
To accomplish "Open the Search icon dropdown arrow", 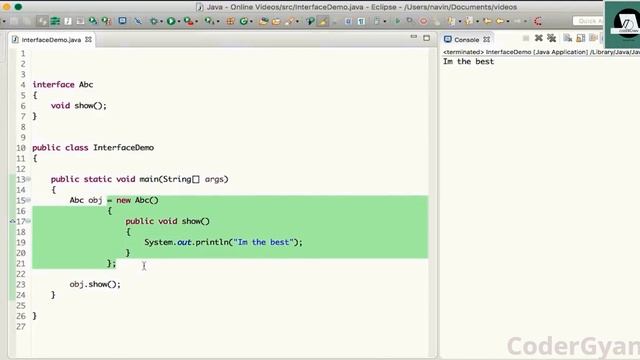I will point(297,21).
